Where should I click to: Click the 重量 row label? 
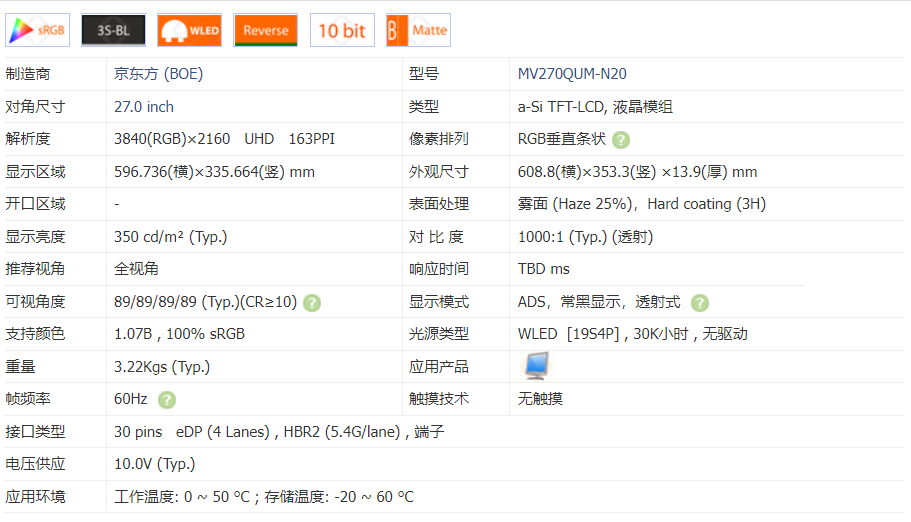pos(20,367)
